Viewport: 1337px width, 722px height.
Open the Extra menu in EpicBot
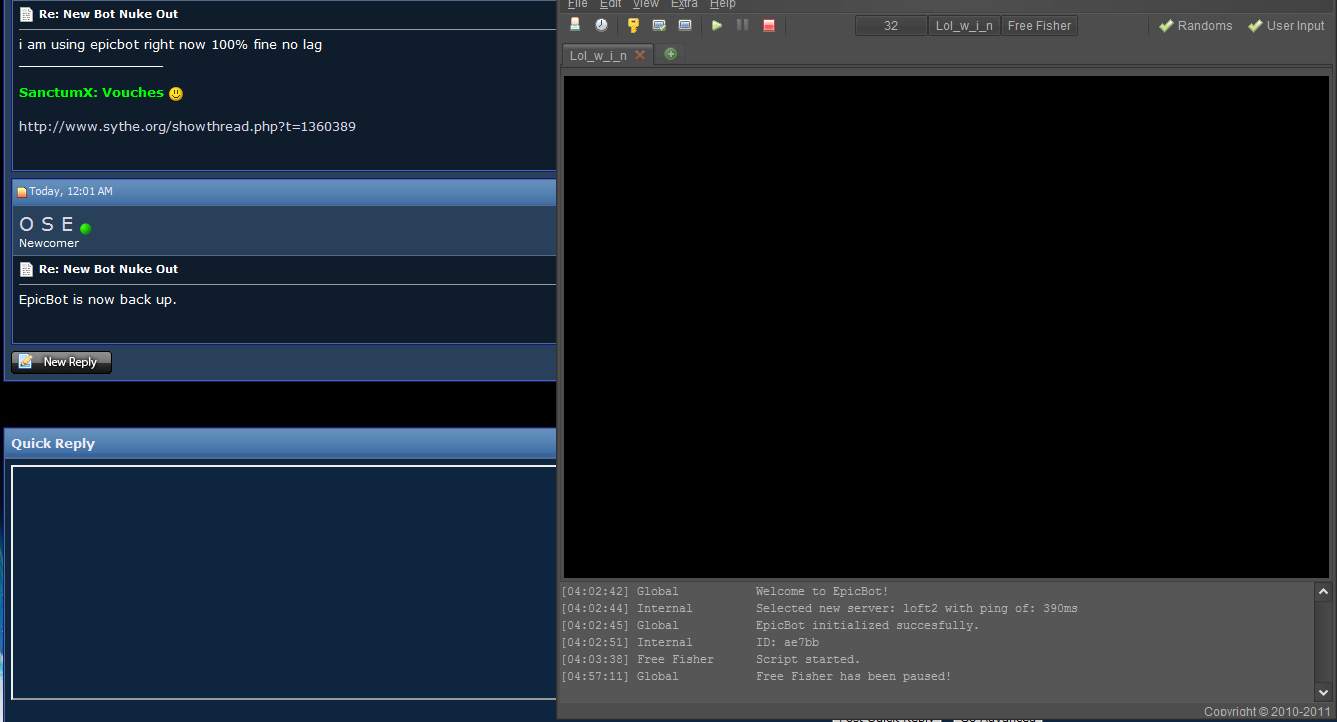click(x=684, y=4)
